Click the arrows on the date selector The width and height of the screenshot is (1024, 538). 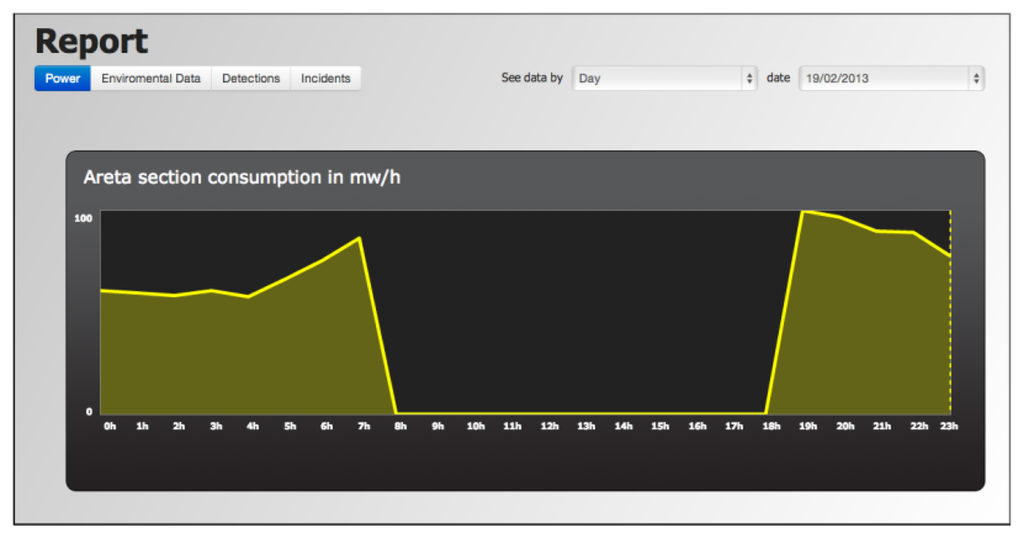[x=976, y=78]
